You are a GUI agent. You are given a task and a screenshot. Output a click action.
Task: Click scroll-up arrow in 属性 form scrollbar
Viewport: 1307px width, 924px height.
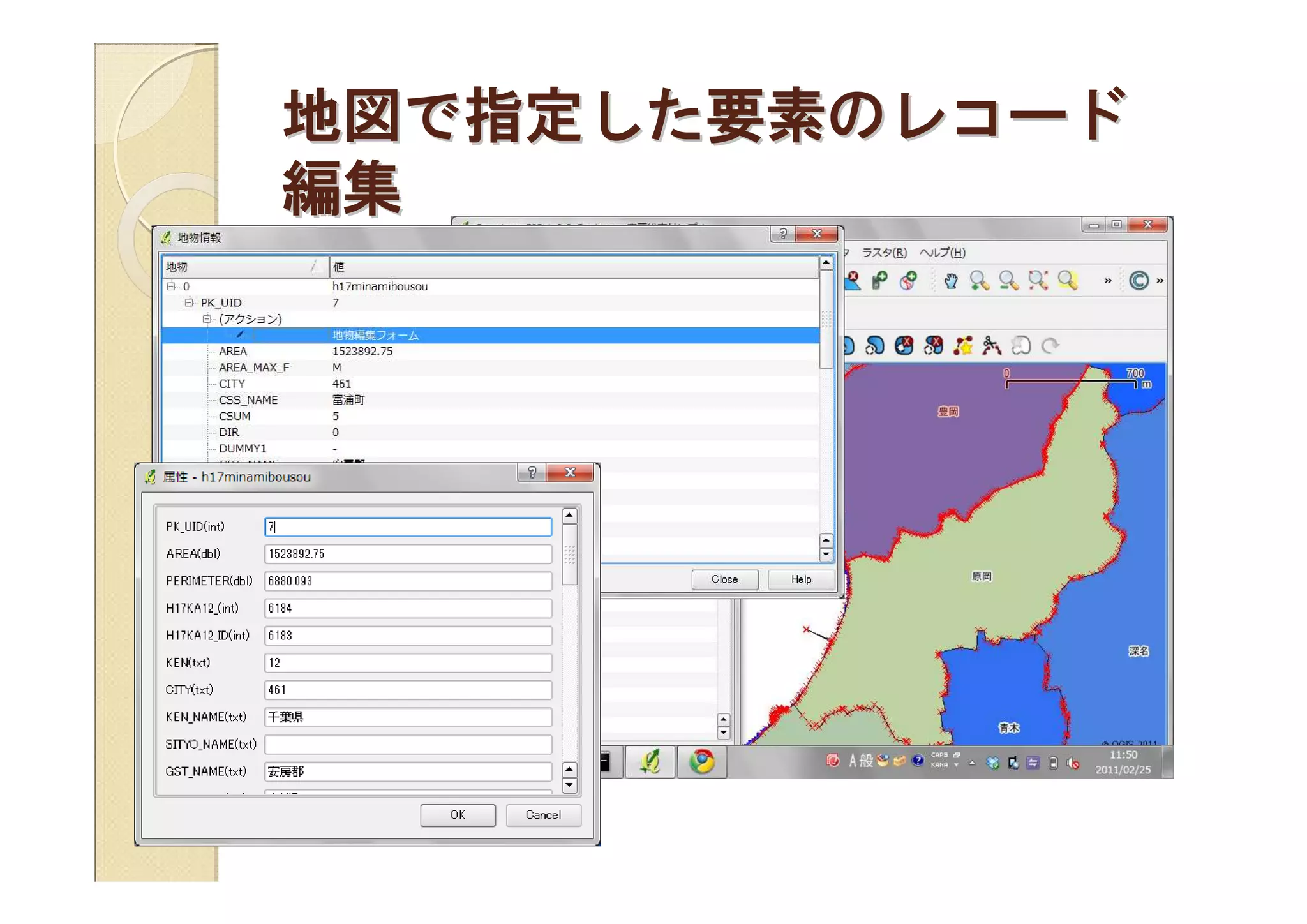coord(569,515)
